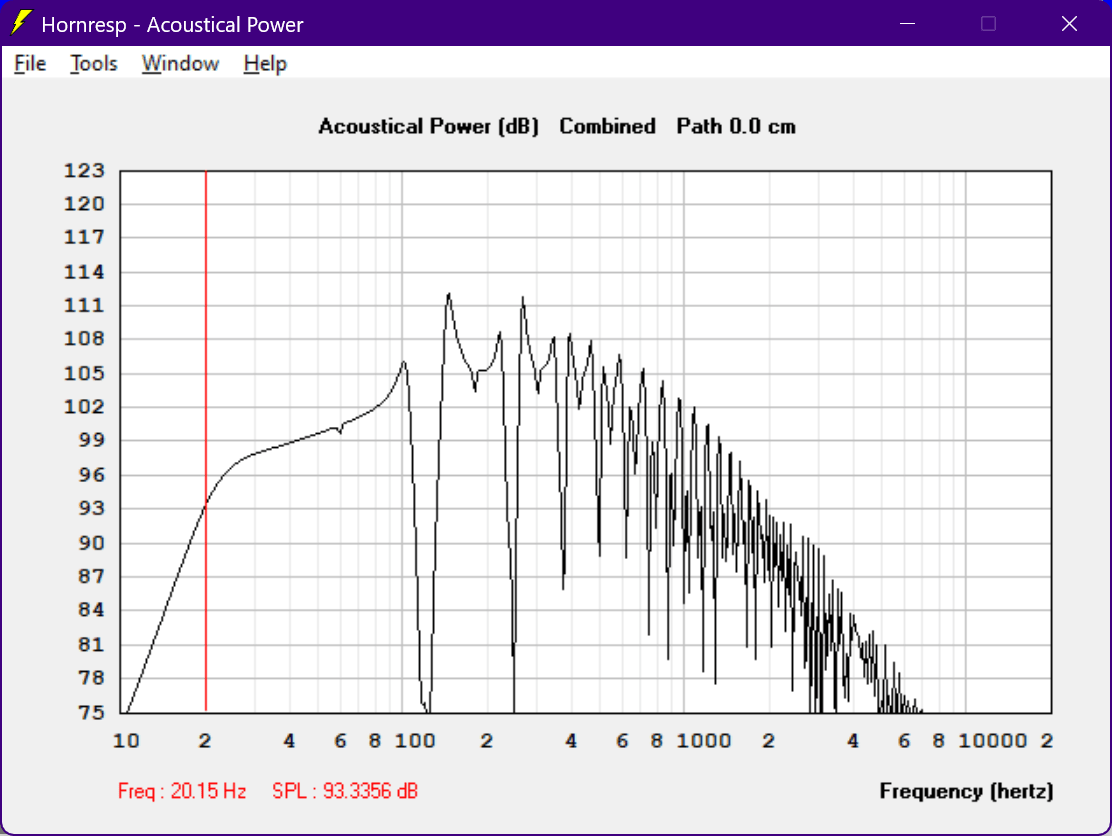Click the red frequency marker line
Screen dimensions: 1112x836
206,441
